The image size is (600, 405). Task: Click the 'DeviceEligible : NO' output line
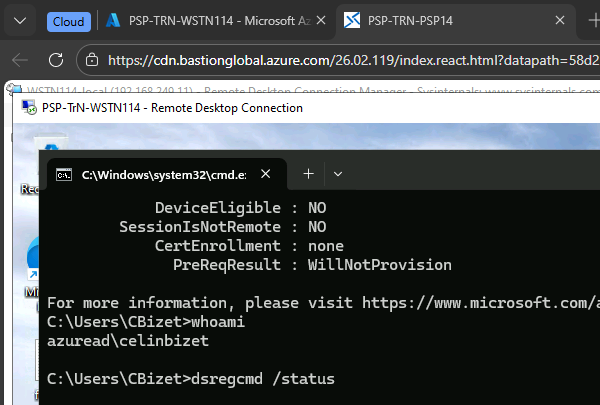pyautogui.click(x=241, y=208)
